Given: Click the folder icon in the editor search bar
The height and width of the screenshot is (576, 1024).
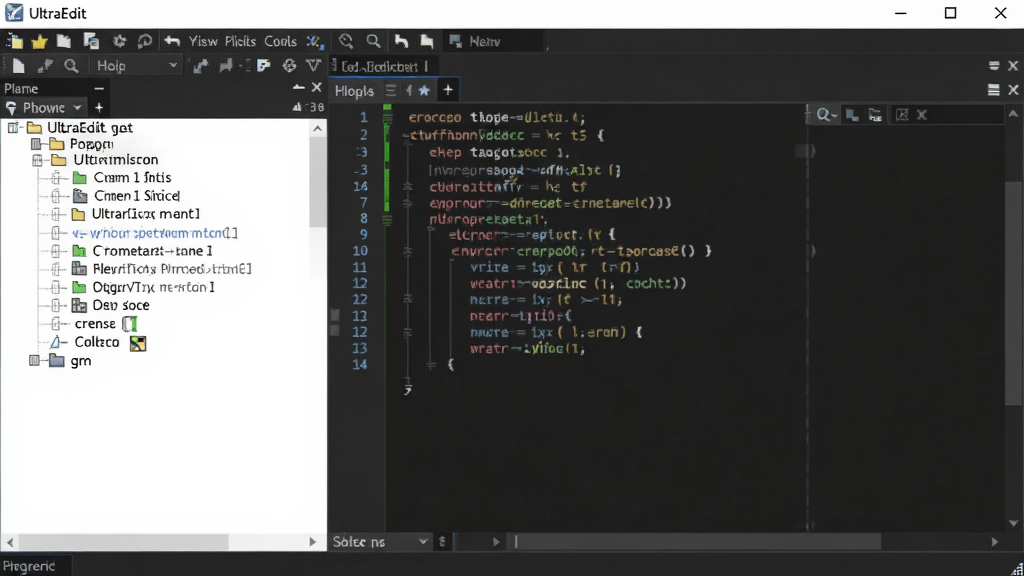Looking at the screenshot, I should (x=875, y=115).
